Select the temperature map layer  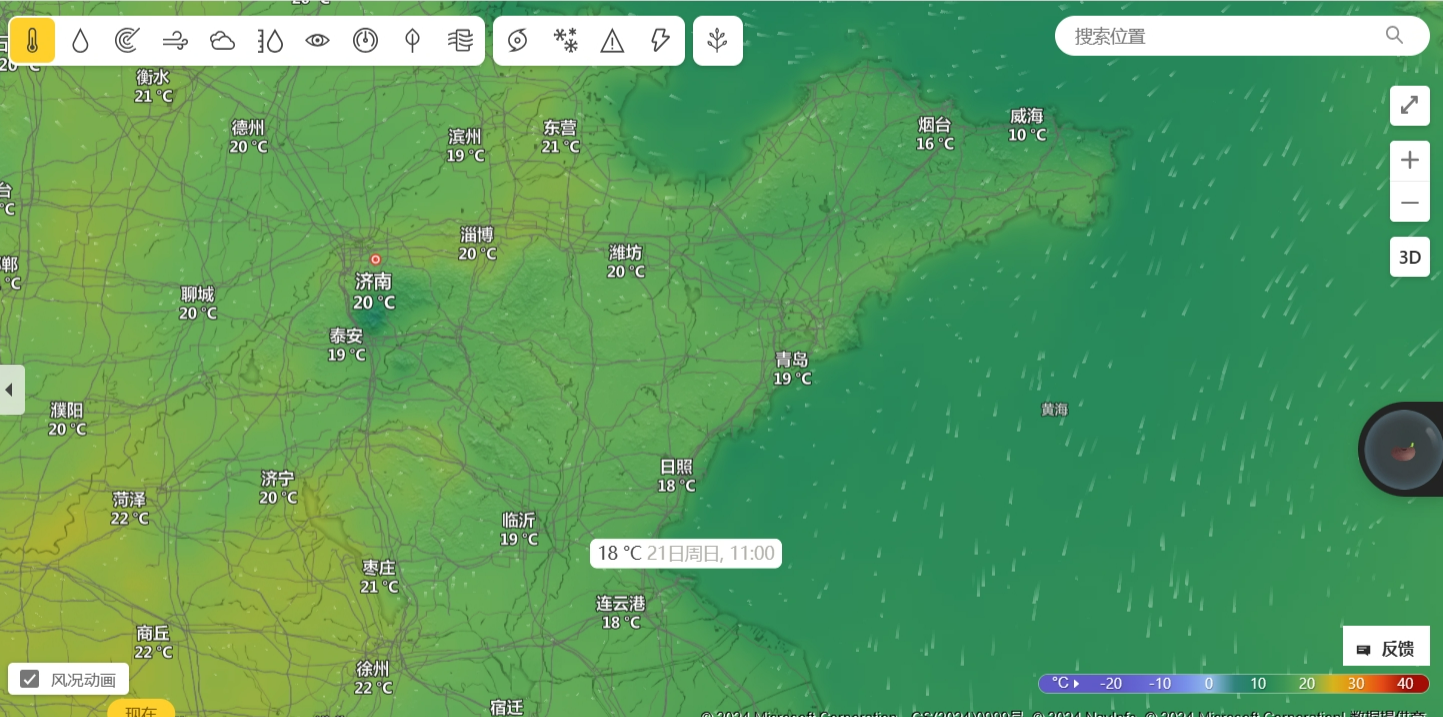coord(32,41)
